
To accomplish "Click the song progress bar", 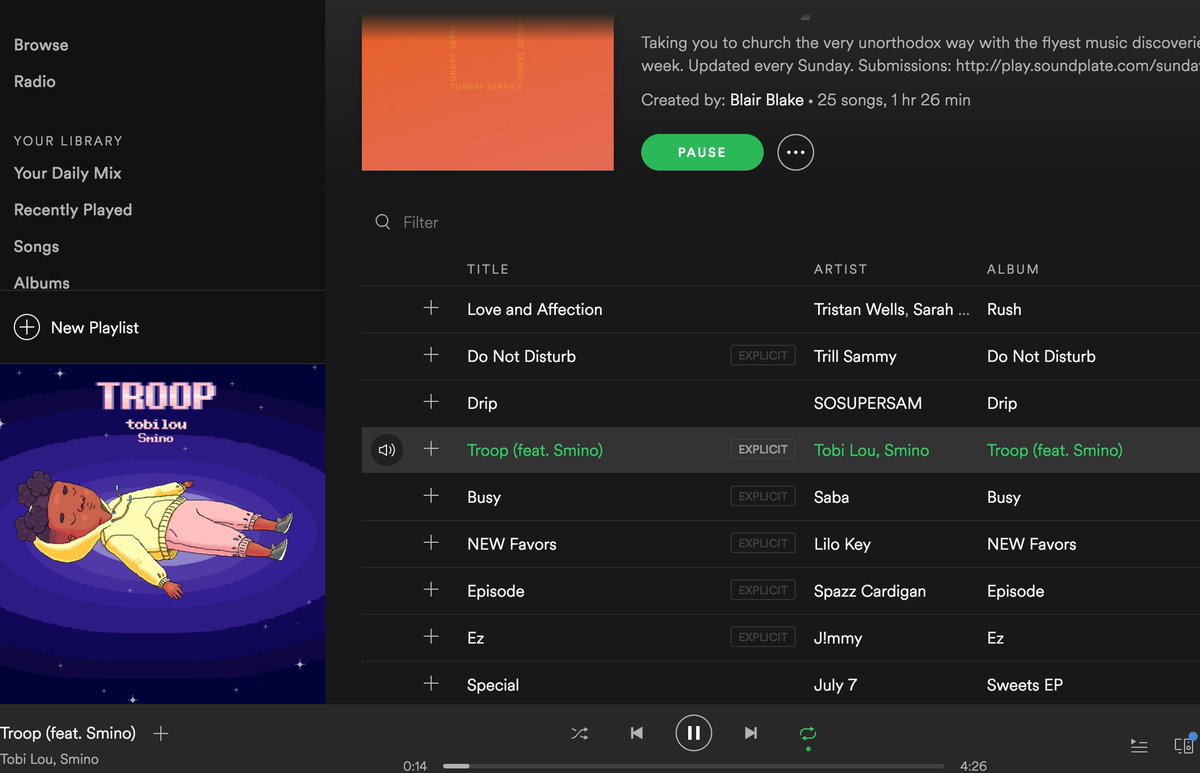I will (x=696, y=766).
